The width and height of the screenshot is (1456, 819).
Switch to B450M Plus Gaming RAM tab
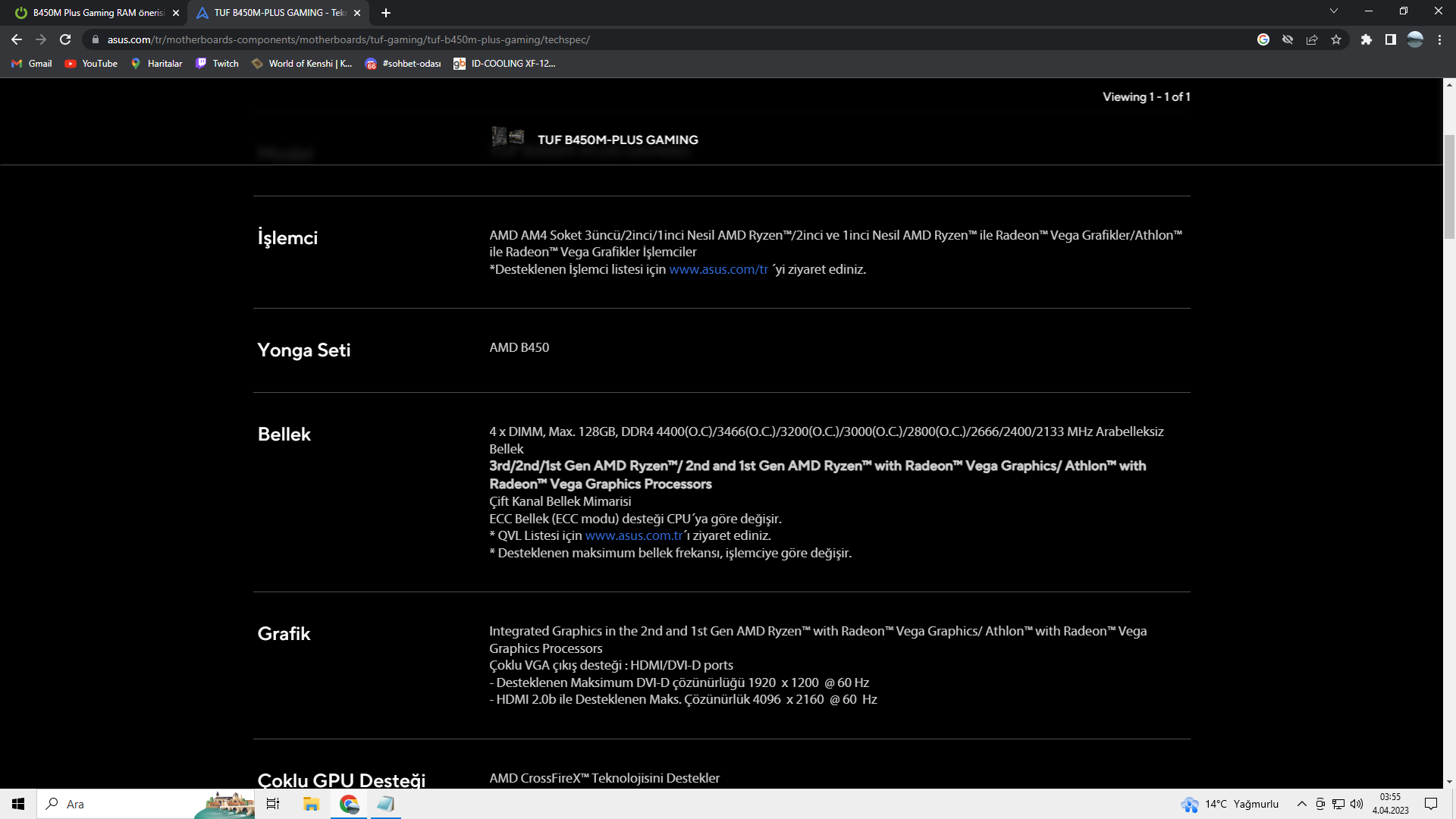[99, 13]
